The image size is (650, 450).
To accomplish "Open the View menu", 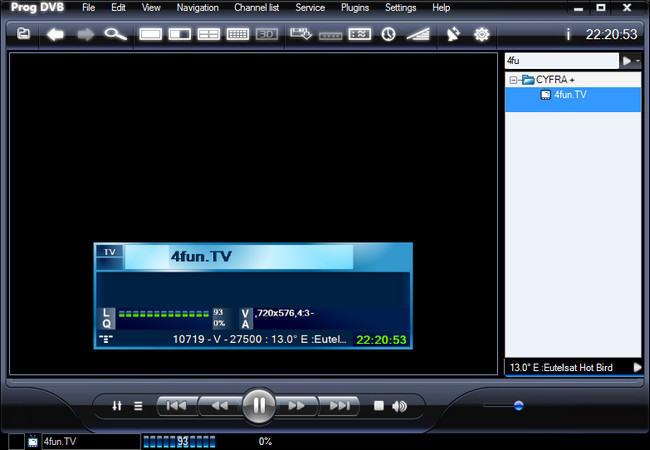I will coord(151,7).
